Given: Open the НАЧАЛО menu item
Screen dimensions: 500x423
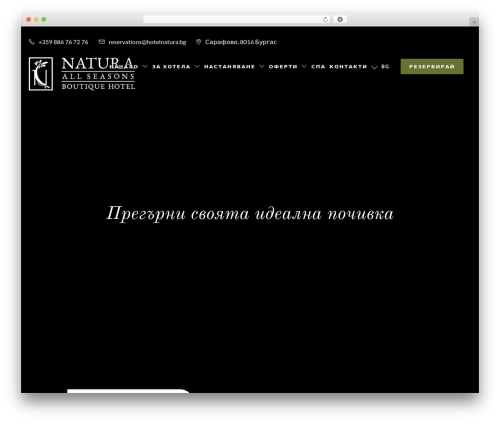Looking at the screenshot, I should pos(124,67).
